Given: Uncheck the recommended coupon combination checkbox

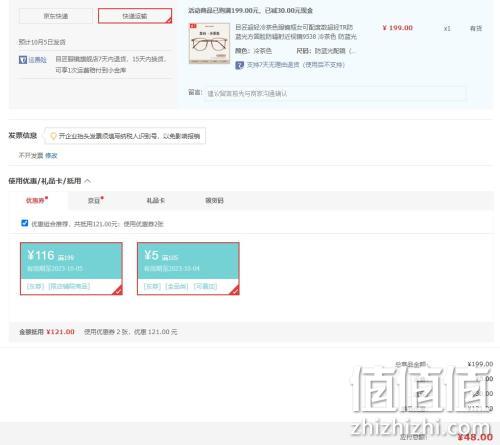Looking at the screenshot, I should 24,223.
